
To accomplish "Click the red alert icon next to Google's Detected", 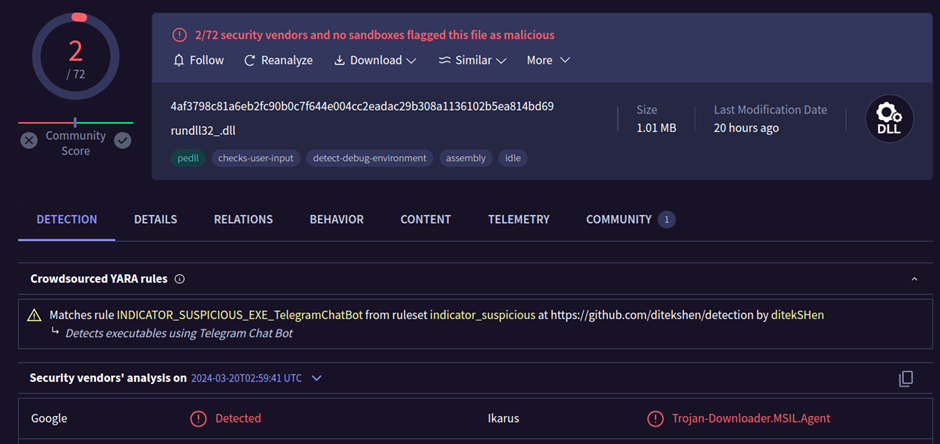I will coord(198,418).
